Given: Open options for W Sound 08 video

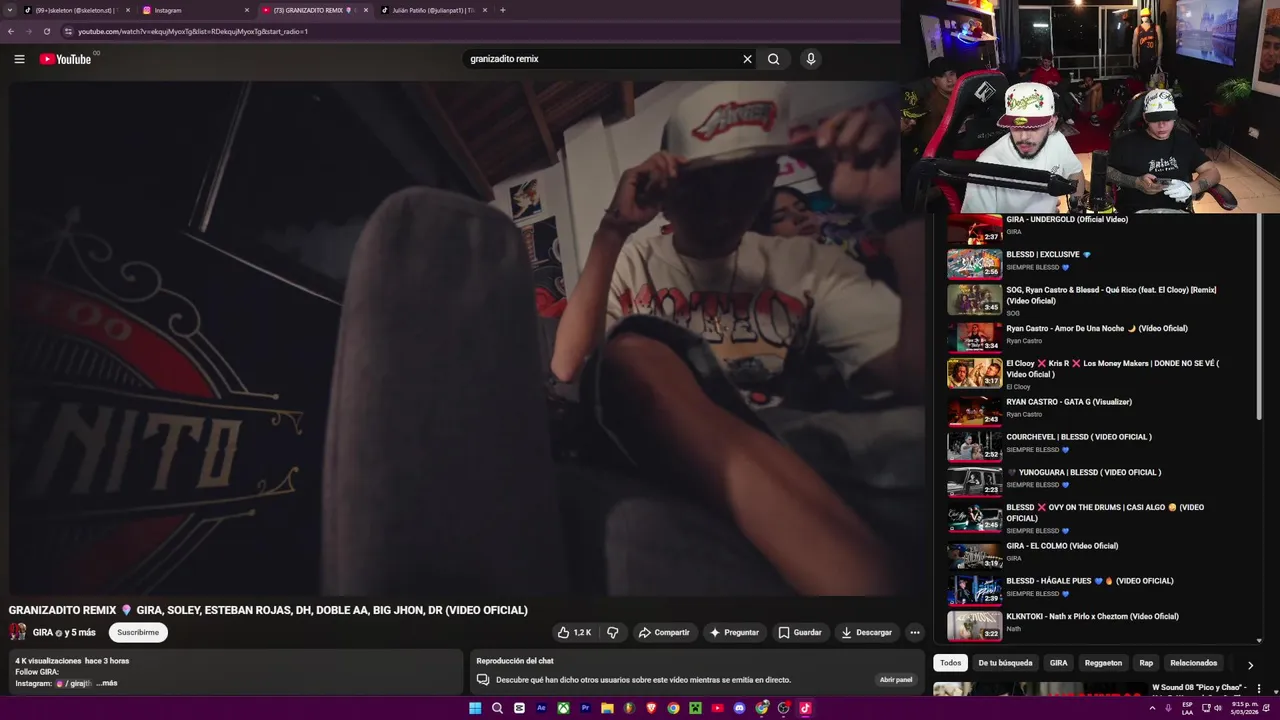Looking at the screenshot, I should click(1258, 689).
